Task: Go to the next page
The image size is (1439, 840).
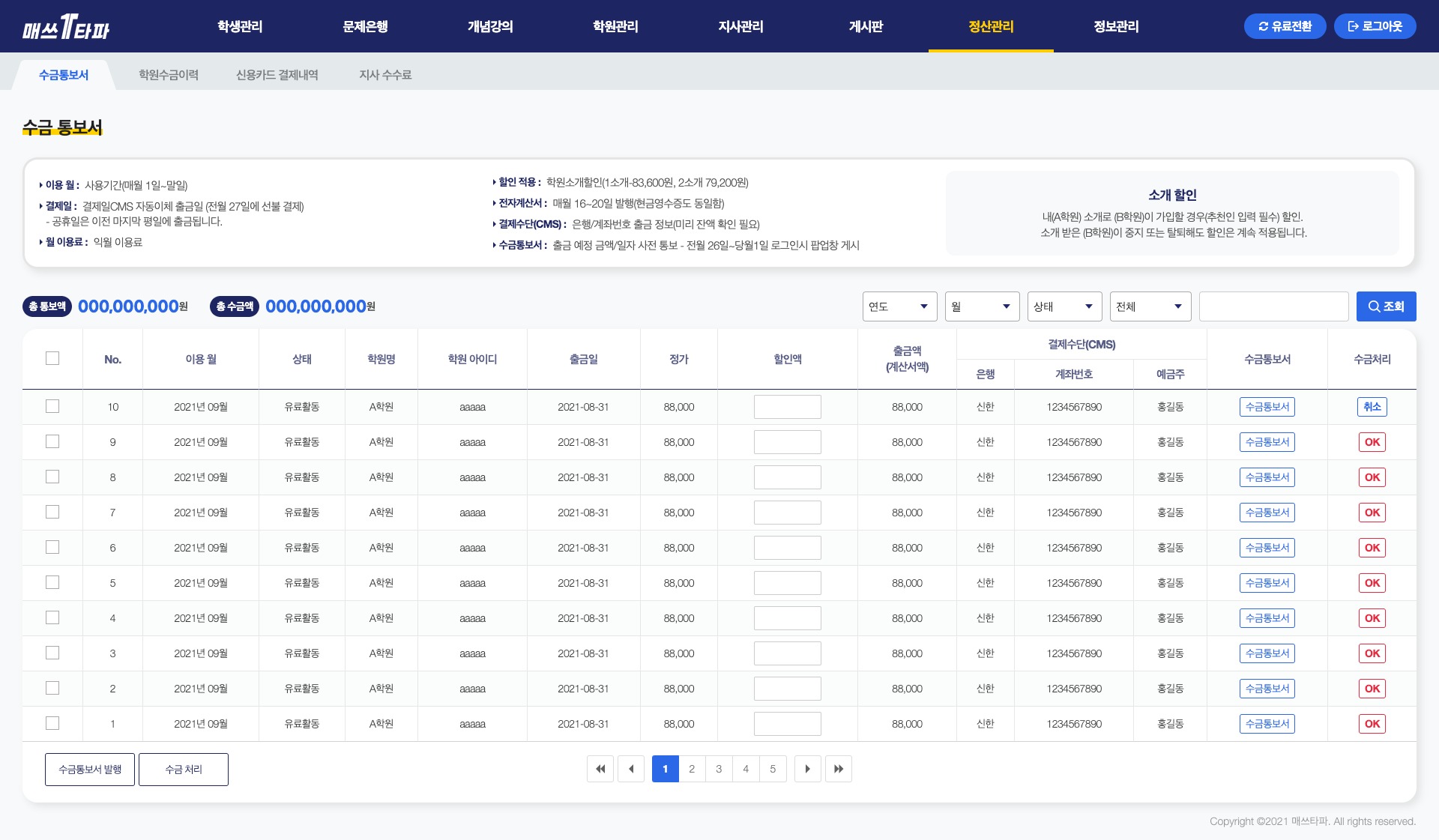Action: coord(808,769)
